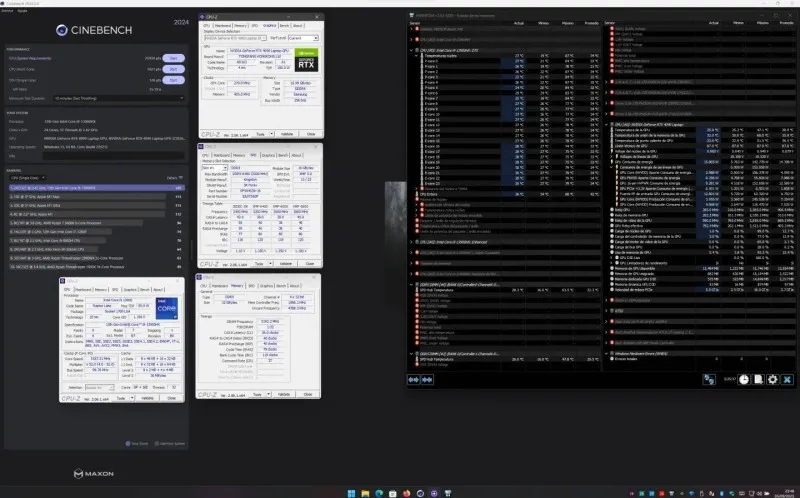Click the Maxon logo
800x498 pixels.
click(94, 474)
